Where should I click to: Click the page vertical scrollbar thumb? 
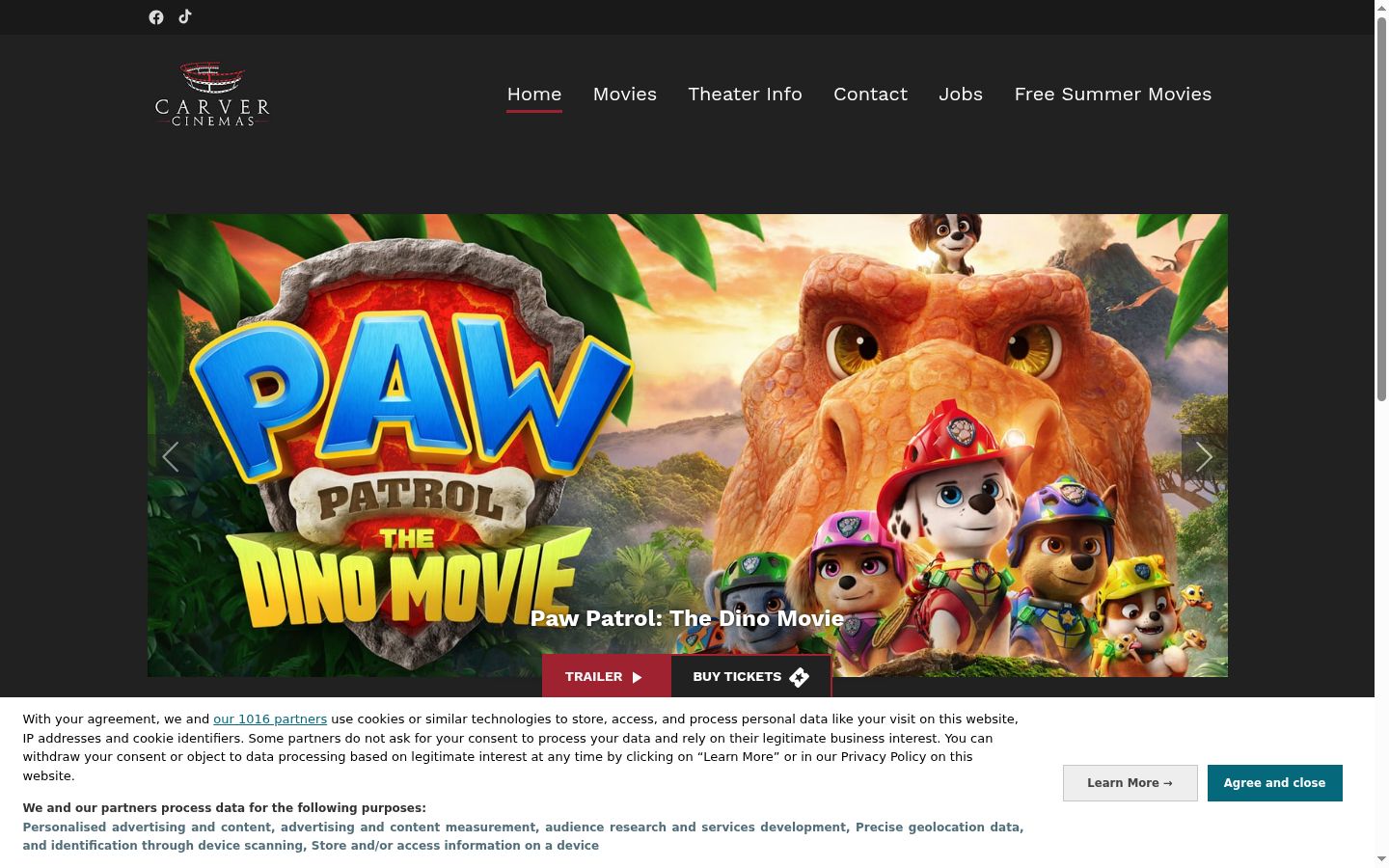point(1381,208)
